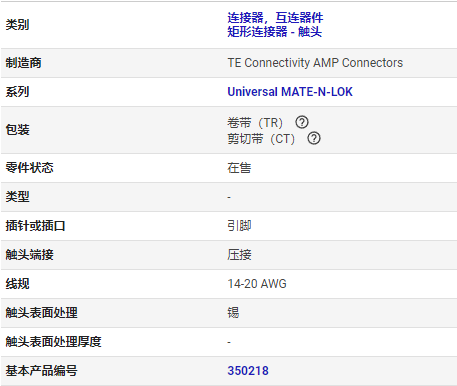The height and width of the screenshot is (386, 457).
Task: Open the 连接器, 互连器件 category link
Action: 275,17
